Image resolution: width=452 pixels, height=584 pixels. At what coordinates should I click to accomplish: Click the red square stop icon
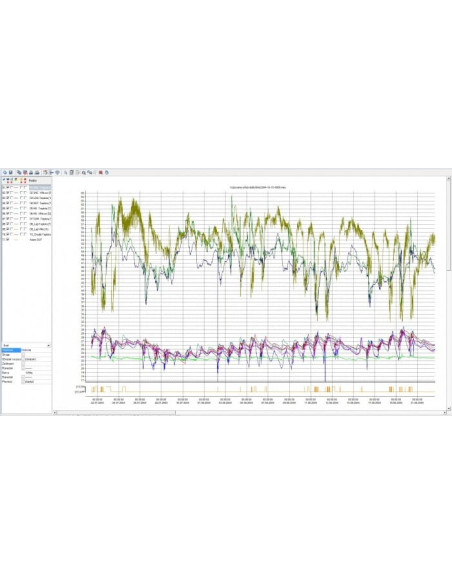click(x=101, y=172)
